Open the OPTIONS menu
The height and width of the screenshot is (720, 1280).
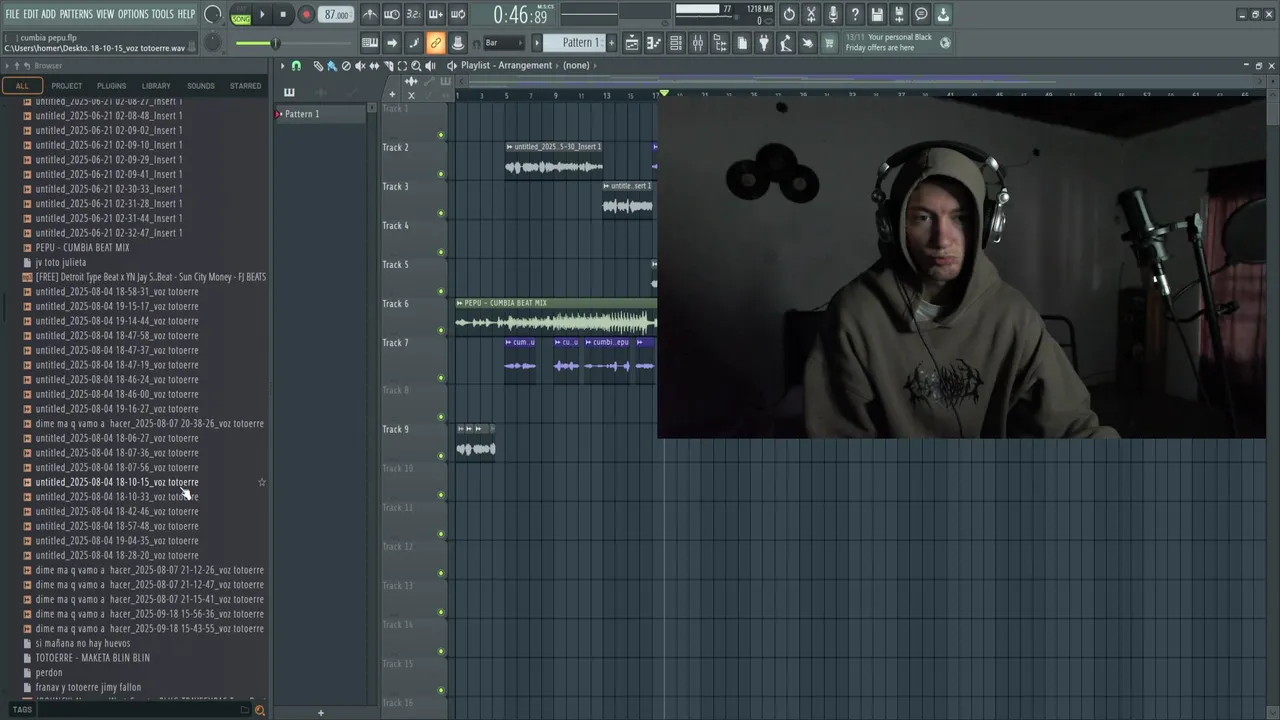133,14
